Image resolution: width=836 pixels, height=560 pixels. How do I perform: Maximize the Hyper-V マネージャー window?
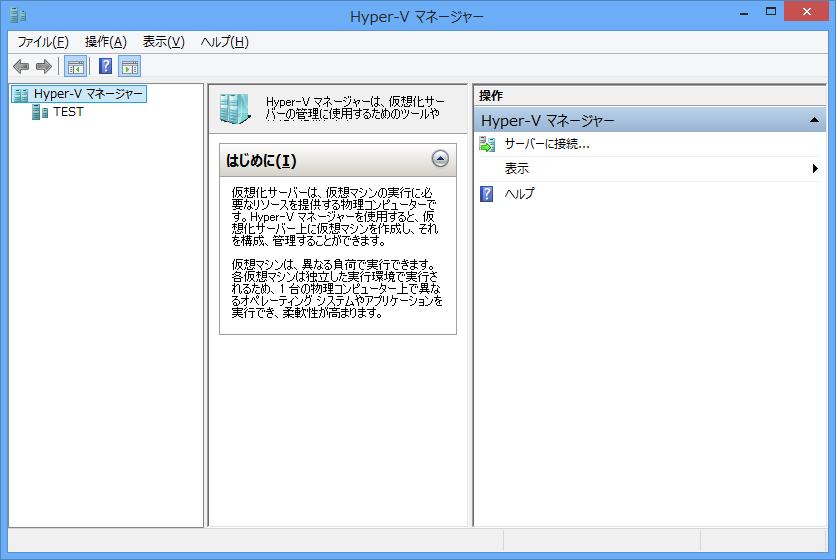(x=770, y=12)
